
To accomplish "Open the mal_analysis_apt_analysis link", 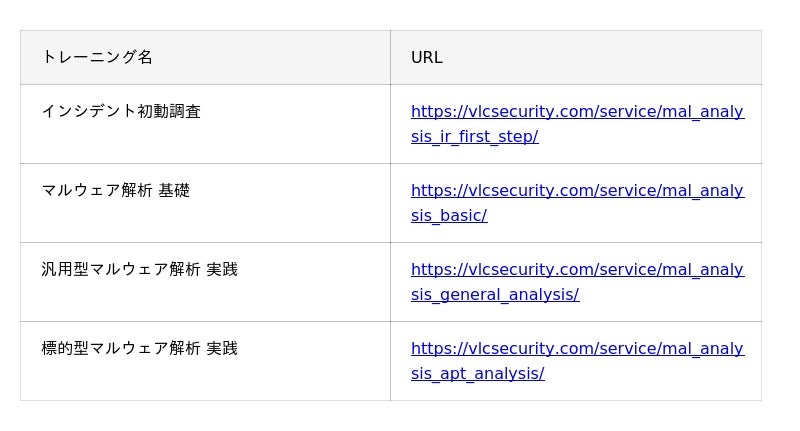I will pos(577,361).
